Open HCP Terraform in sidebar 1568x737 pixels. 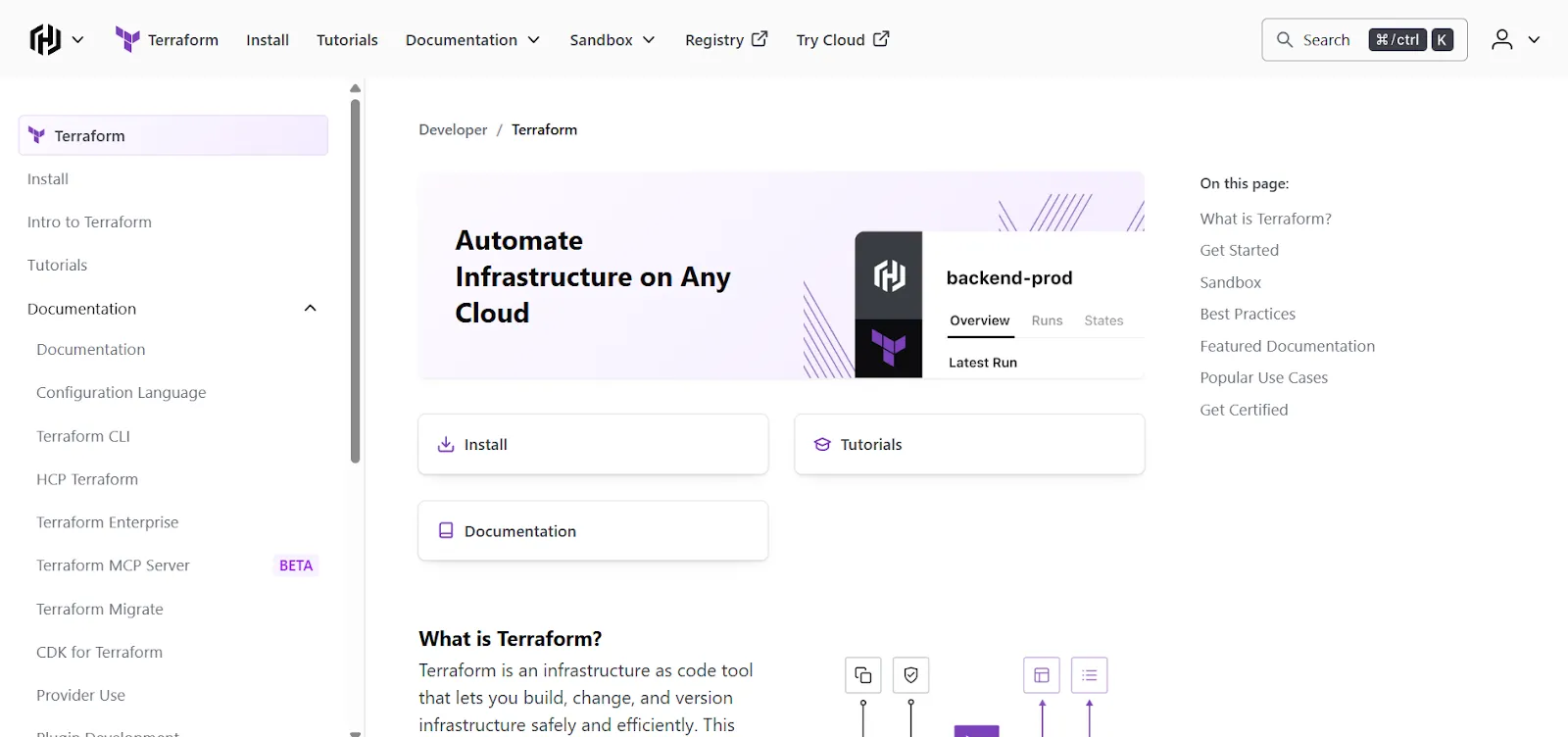(x=87, y=479)
